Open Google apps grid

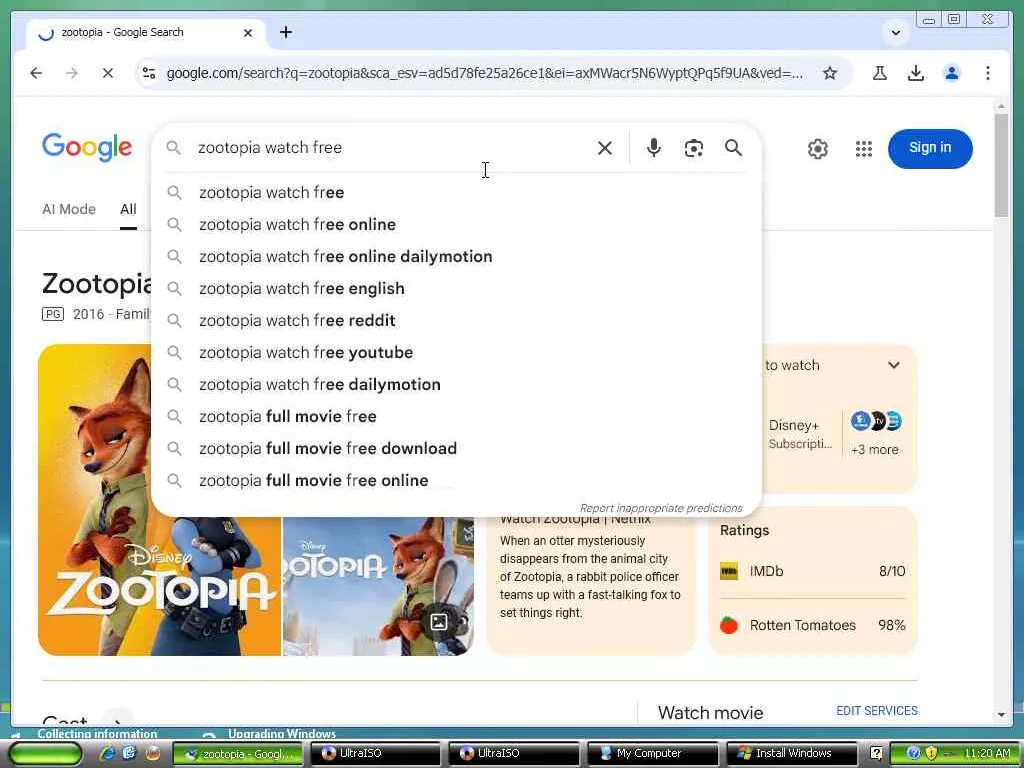(863, 149)
